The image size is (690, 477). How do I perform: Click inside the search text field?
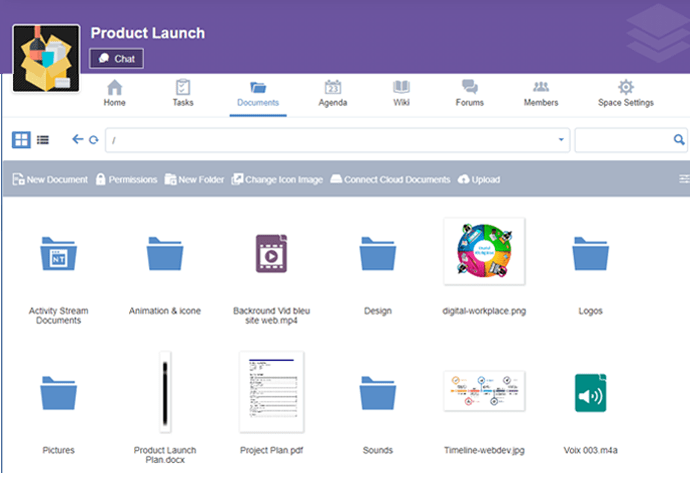623,140
